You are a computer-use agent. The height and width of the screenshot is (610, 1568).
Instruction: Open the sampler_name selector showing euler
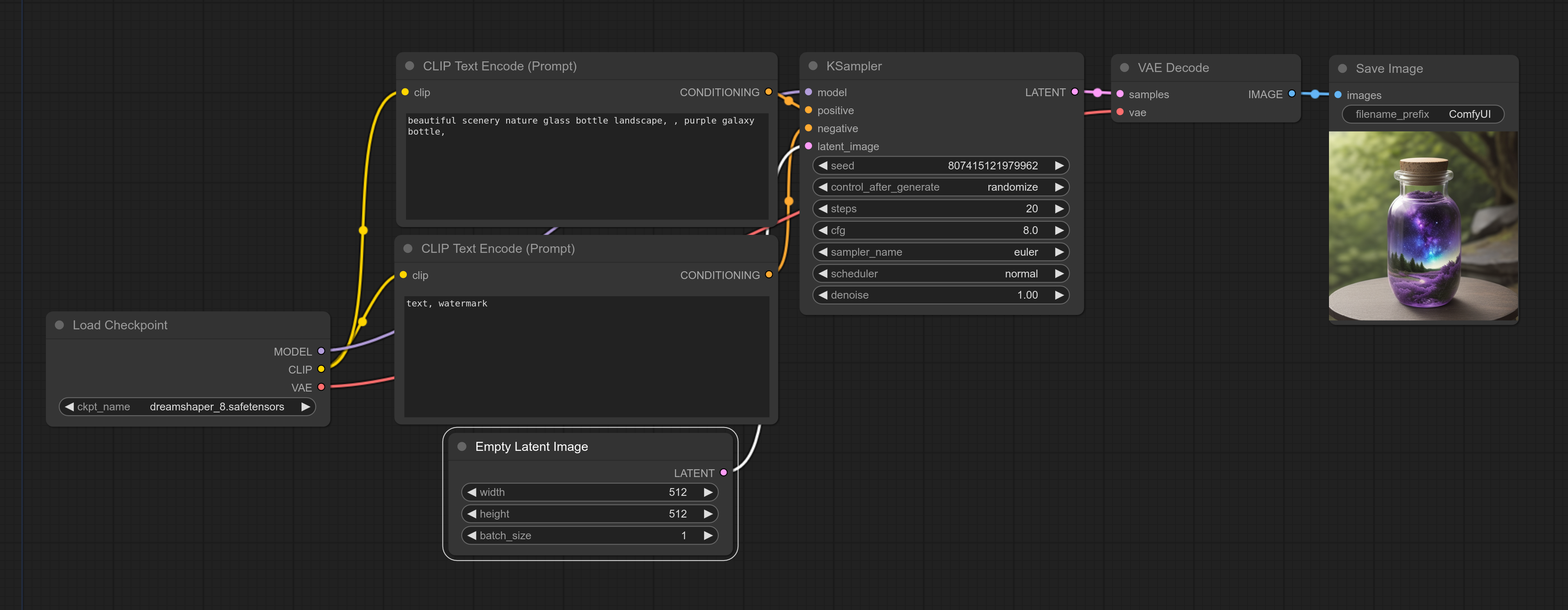point(941,251)
